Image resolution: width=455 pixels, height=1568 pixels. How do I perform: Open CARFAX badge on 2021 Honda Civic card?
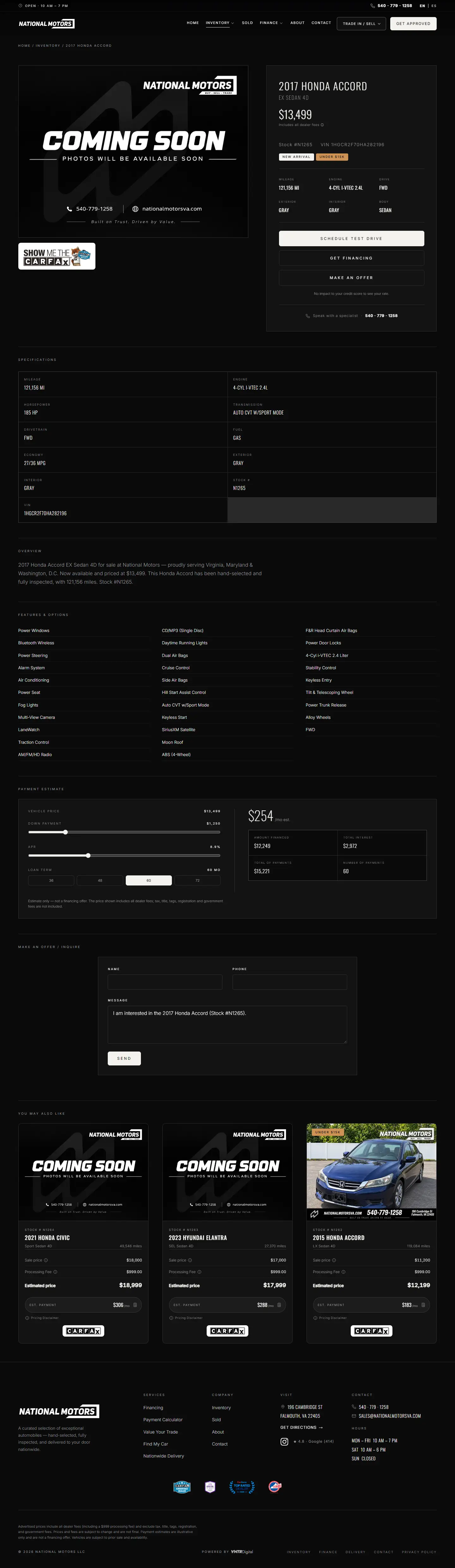pos(83,1331)
